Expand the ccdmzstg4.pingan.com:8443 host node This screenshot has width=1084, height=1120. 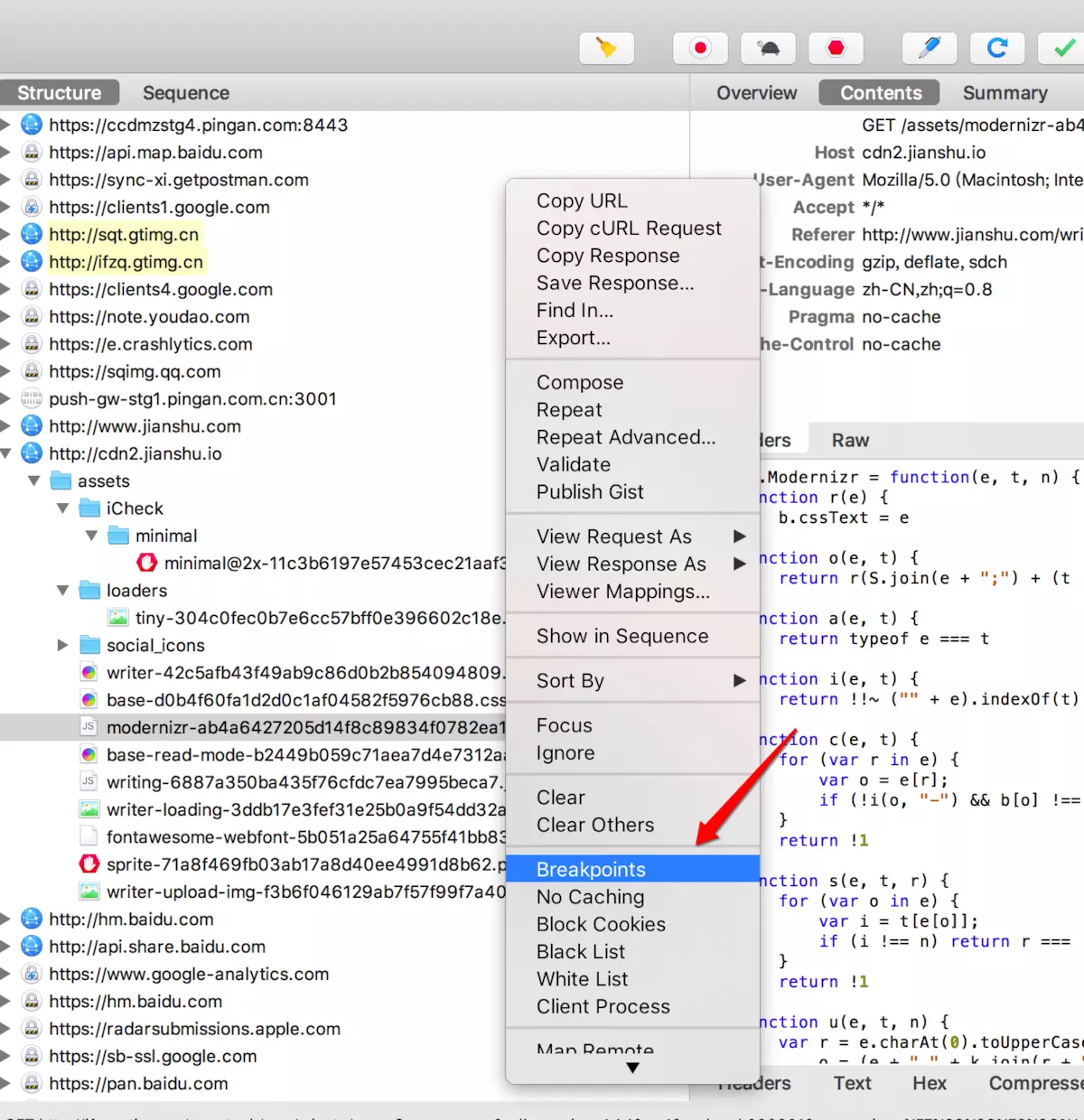(5, 125)
